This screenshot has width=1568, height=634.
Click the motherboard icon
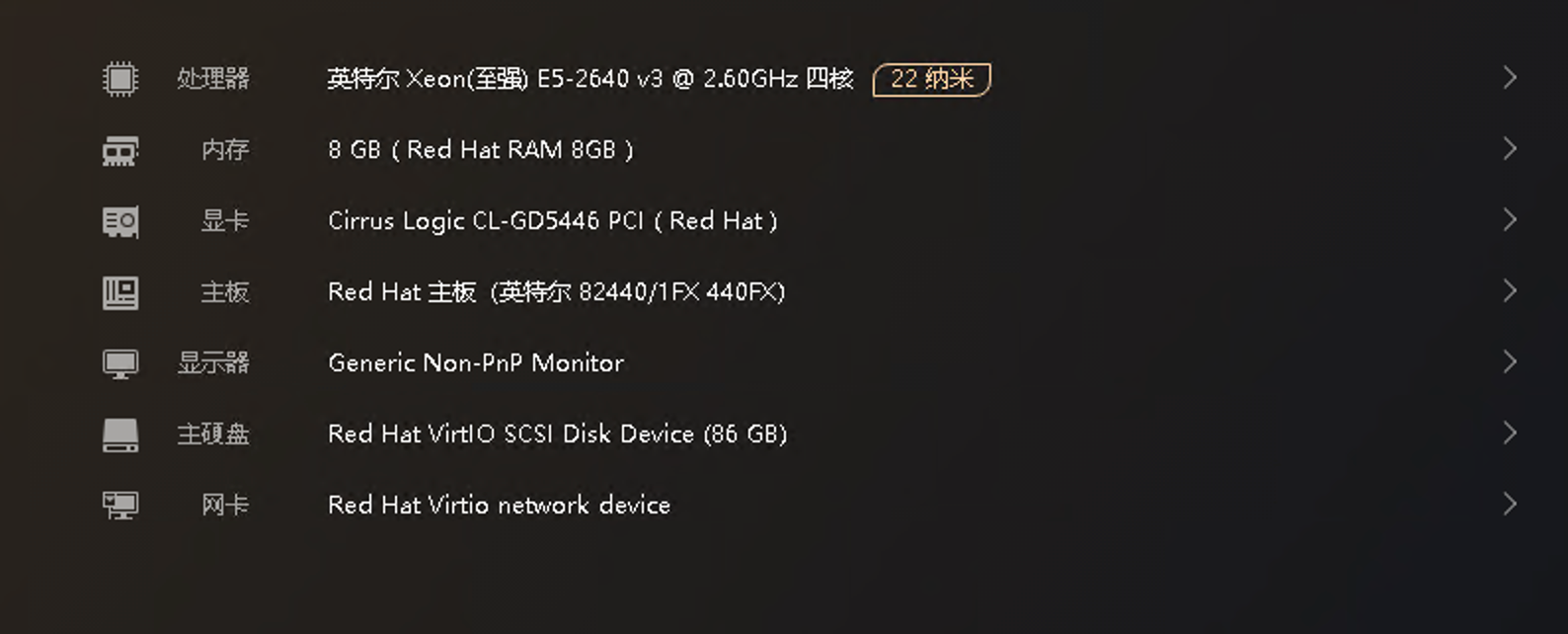coord(120,292)
